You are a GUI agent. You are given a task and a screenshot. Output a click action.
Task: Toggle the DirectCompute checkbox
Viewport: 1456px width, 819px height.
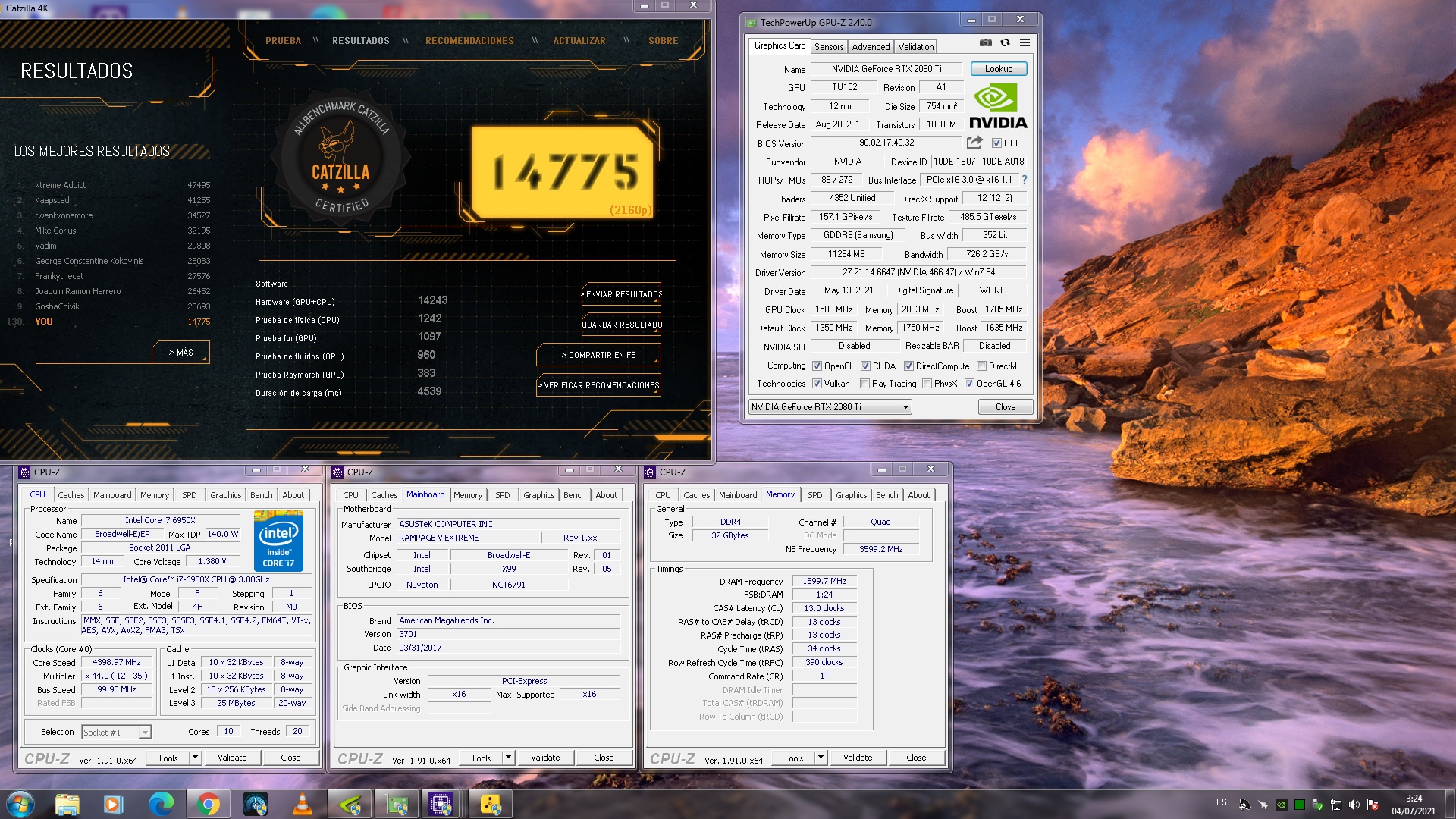(x=908, y=366)
